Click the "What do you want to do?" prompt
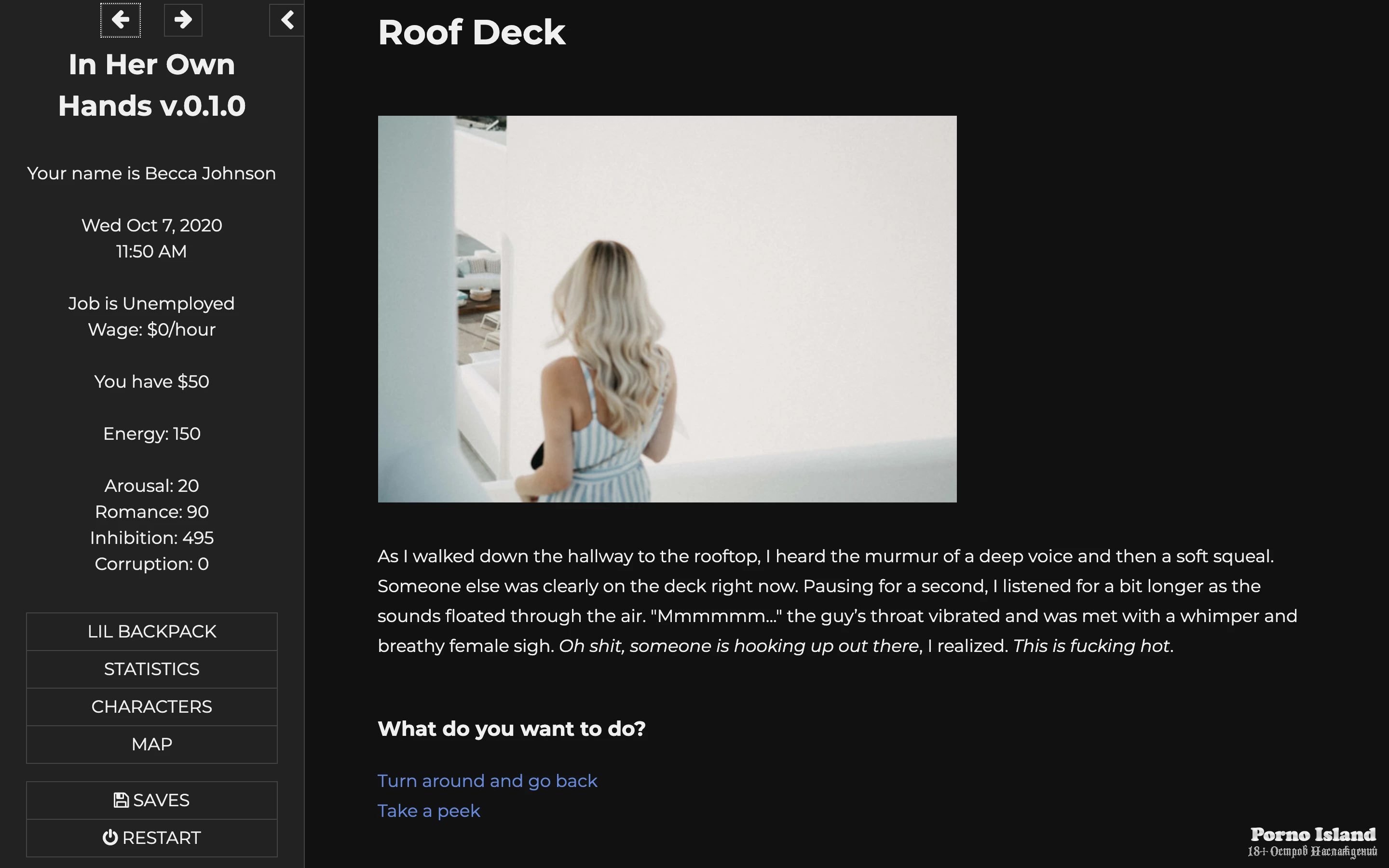The image size is (1389, 868). tap(511, 729)
